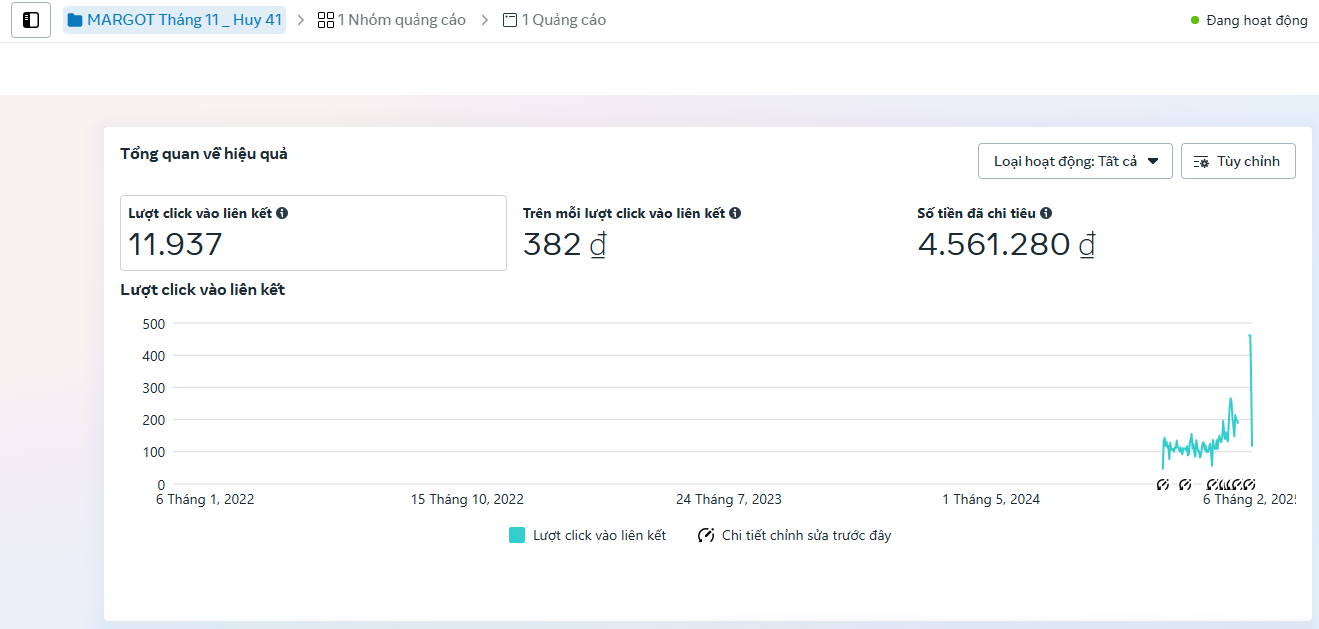
Task: Open the MARGOT Tháng 11 _ Huy 41 campaign
Action: 175,20
